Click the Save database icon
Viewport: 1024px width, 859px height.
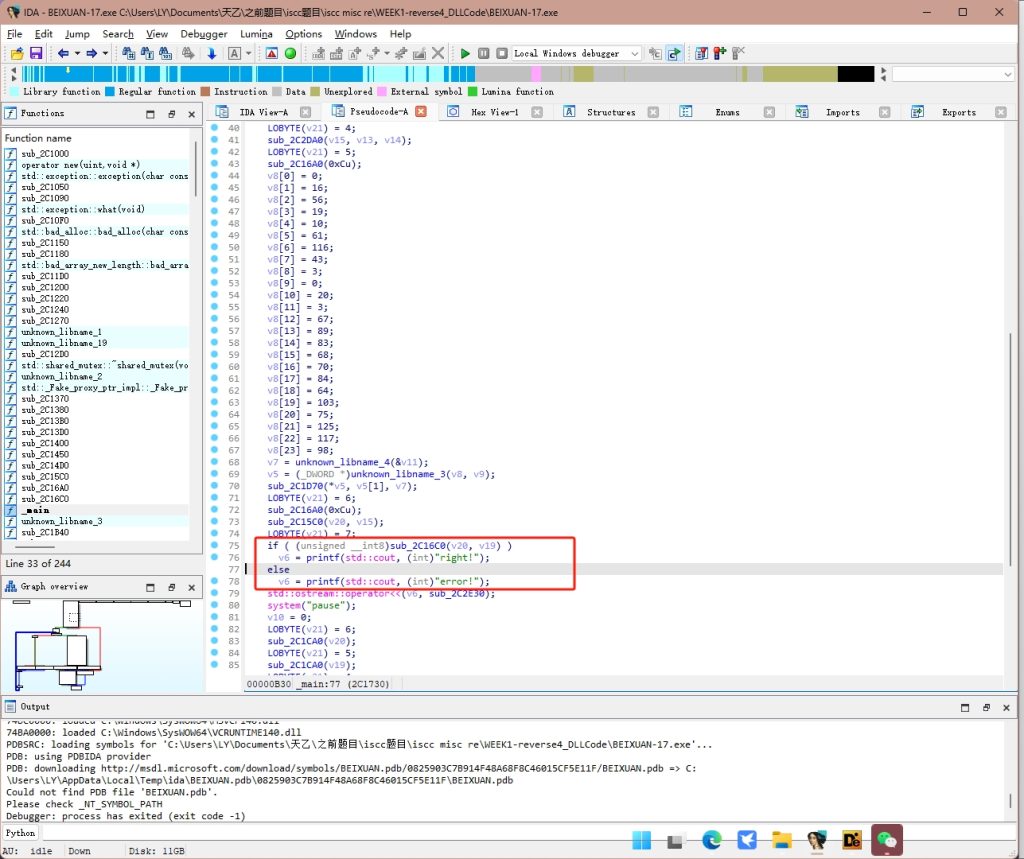pos(36,54)
